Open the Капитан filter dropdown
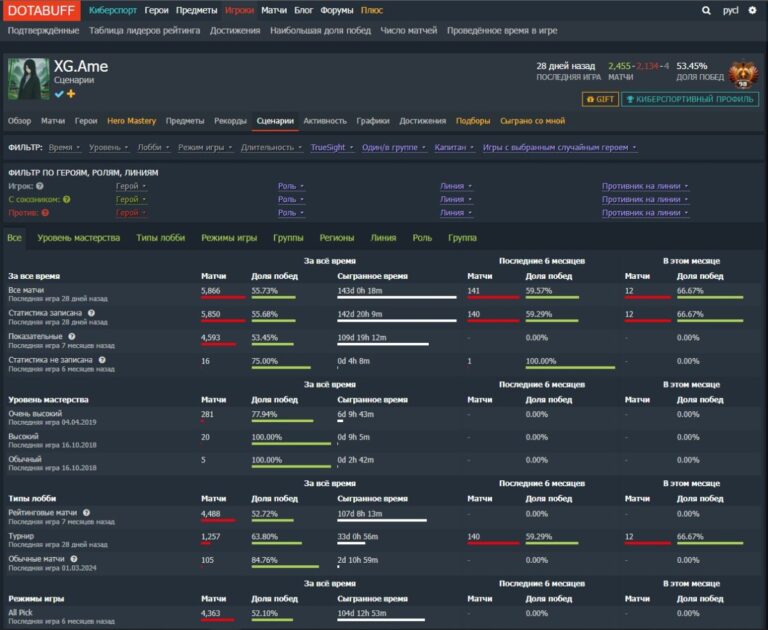Image resolution: width=768 pixels, height=630 pixels. click(x=454, y=147)
